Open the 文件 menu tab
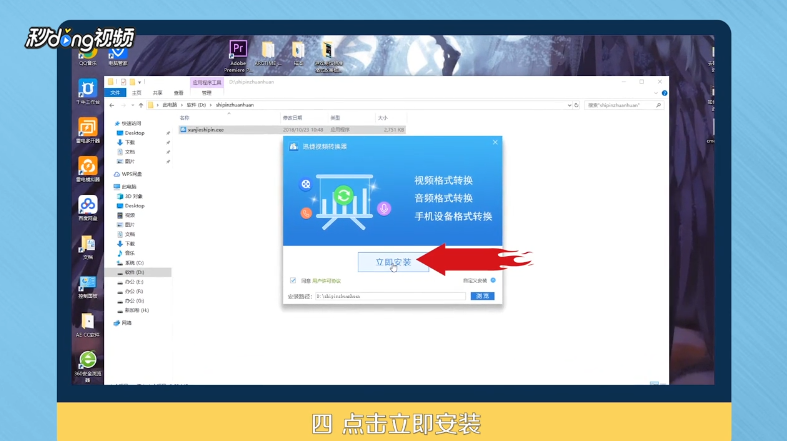Image resolution: width=787 pixels, height=441 pixels. click(x=115, y=93)
